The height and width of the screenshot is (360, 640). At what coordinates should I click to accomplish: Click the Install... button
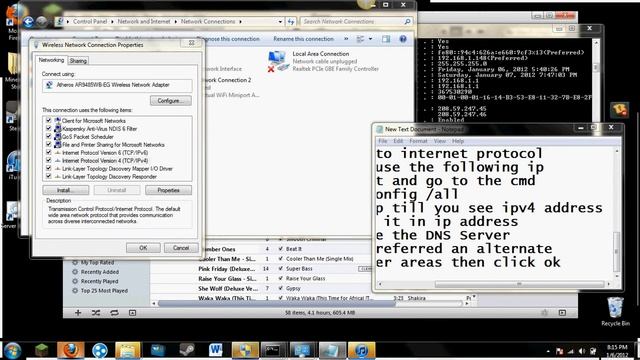tap(66, 190)
